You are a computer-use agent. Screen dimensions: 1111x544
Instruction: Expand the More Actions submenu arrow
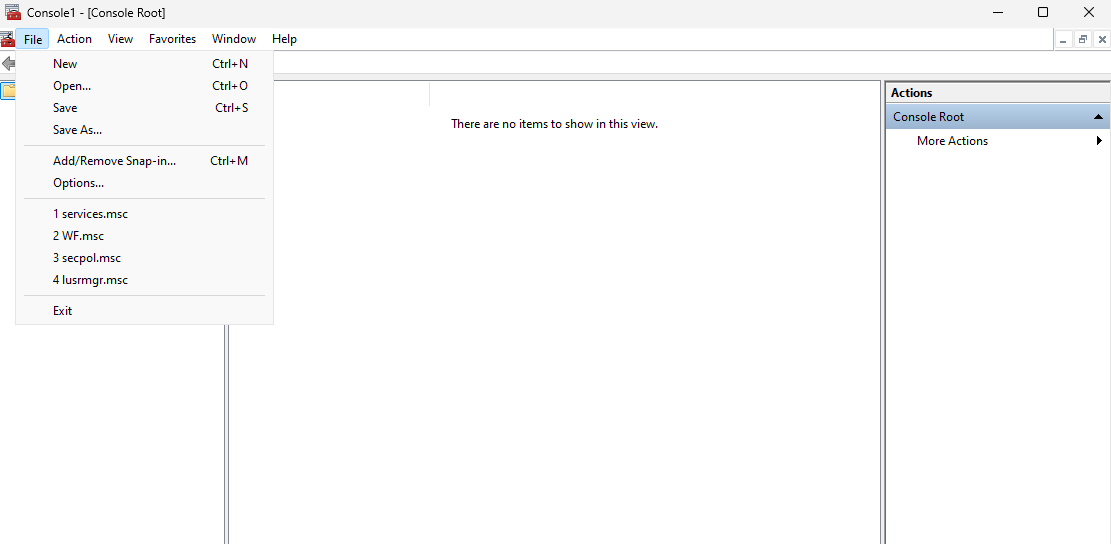1099,141
